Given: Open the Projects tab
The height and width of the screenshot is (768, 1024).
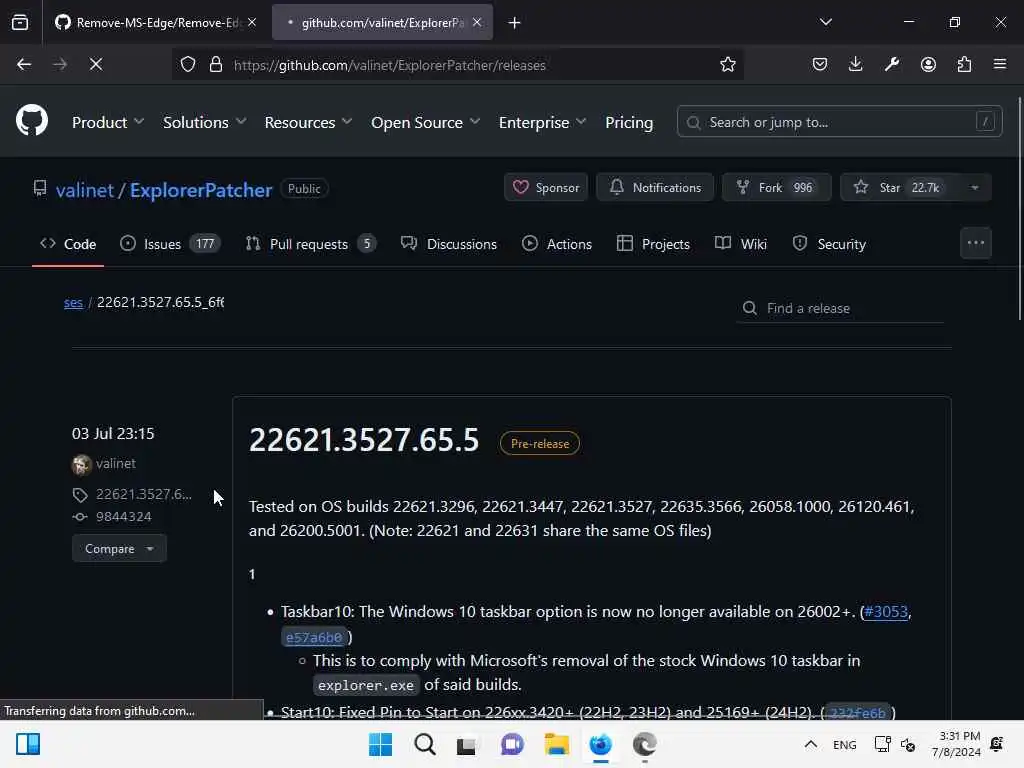Looking at the screenshot, I should 653,244.
